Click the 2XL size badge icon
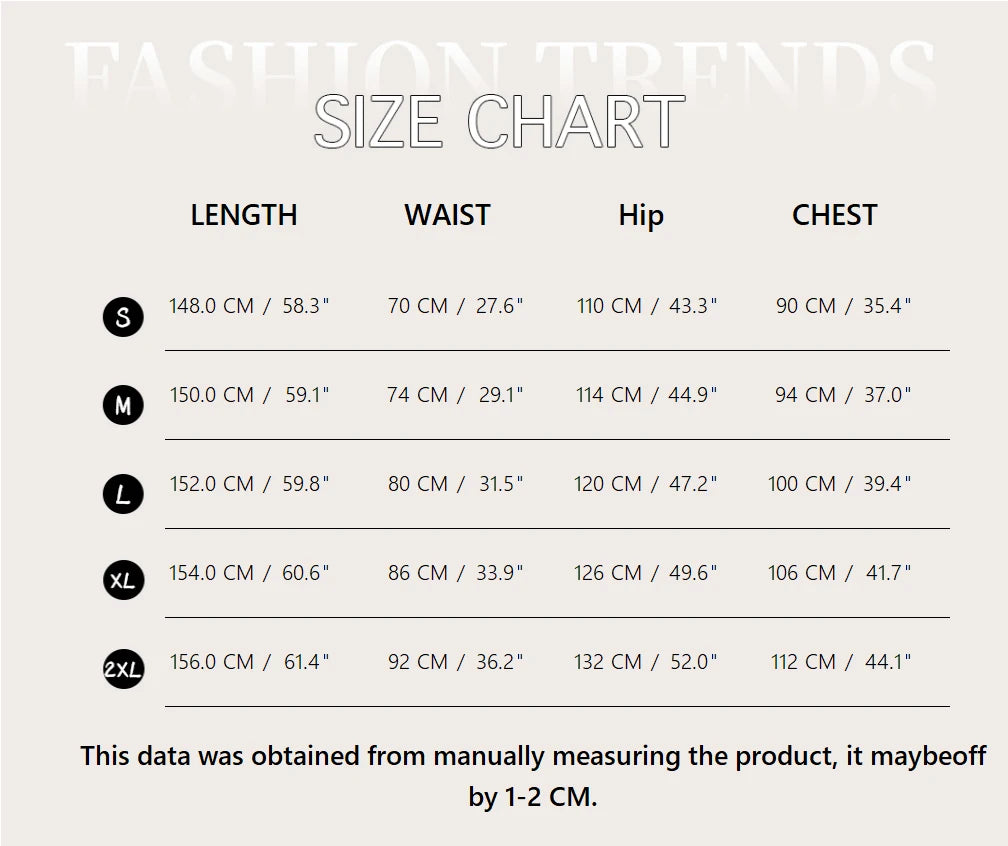This screenshot has height=846, width=1008. pyautogui.click(x=123, y=670)
